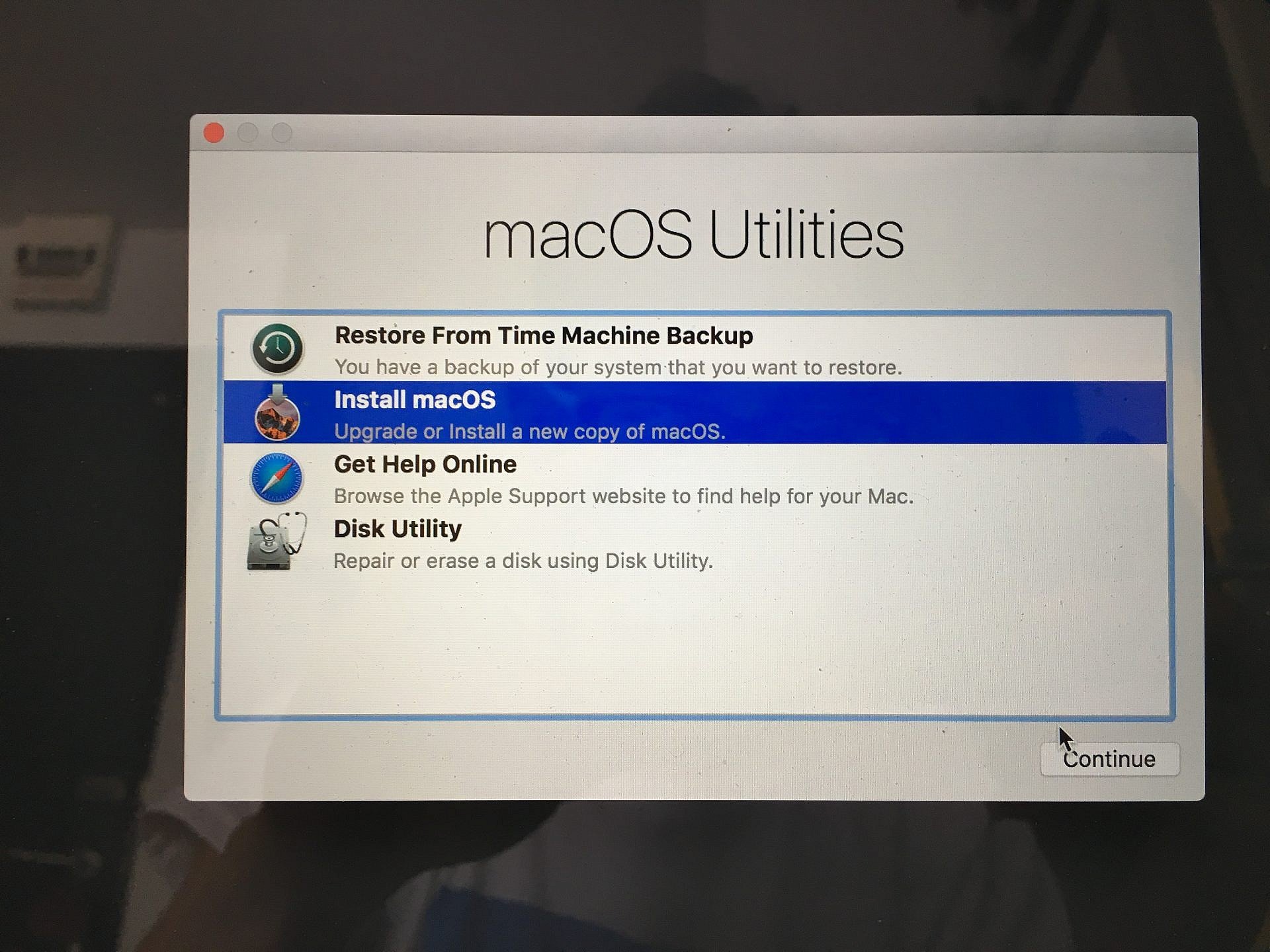Click 'Browse the Apple Support website' description
This screenshot has width=1270, height=952.
coord(624,496)
